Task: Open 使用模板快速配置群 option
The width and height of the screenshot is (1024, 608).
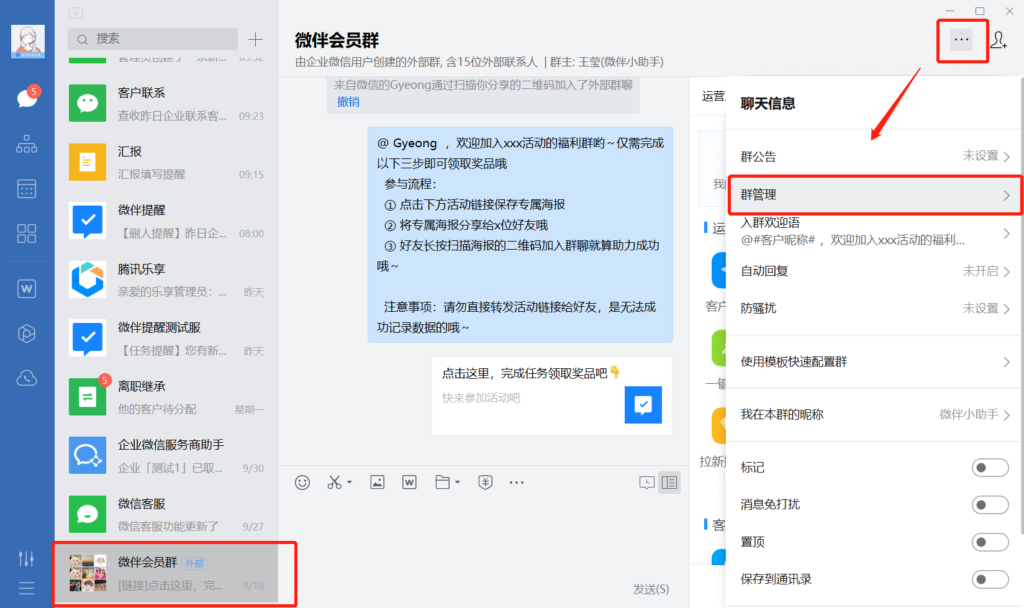Action: pyautogui.click(x=874, y=362)
